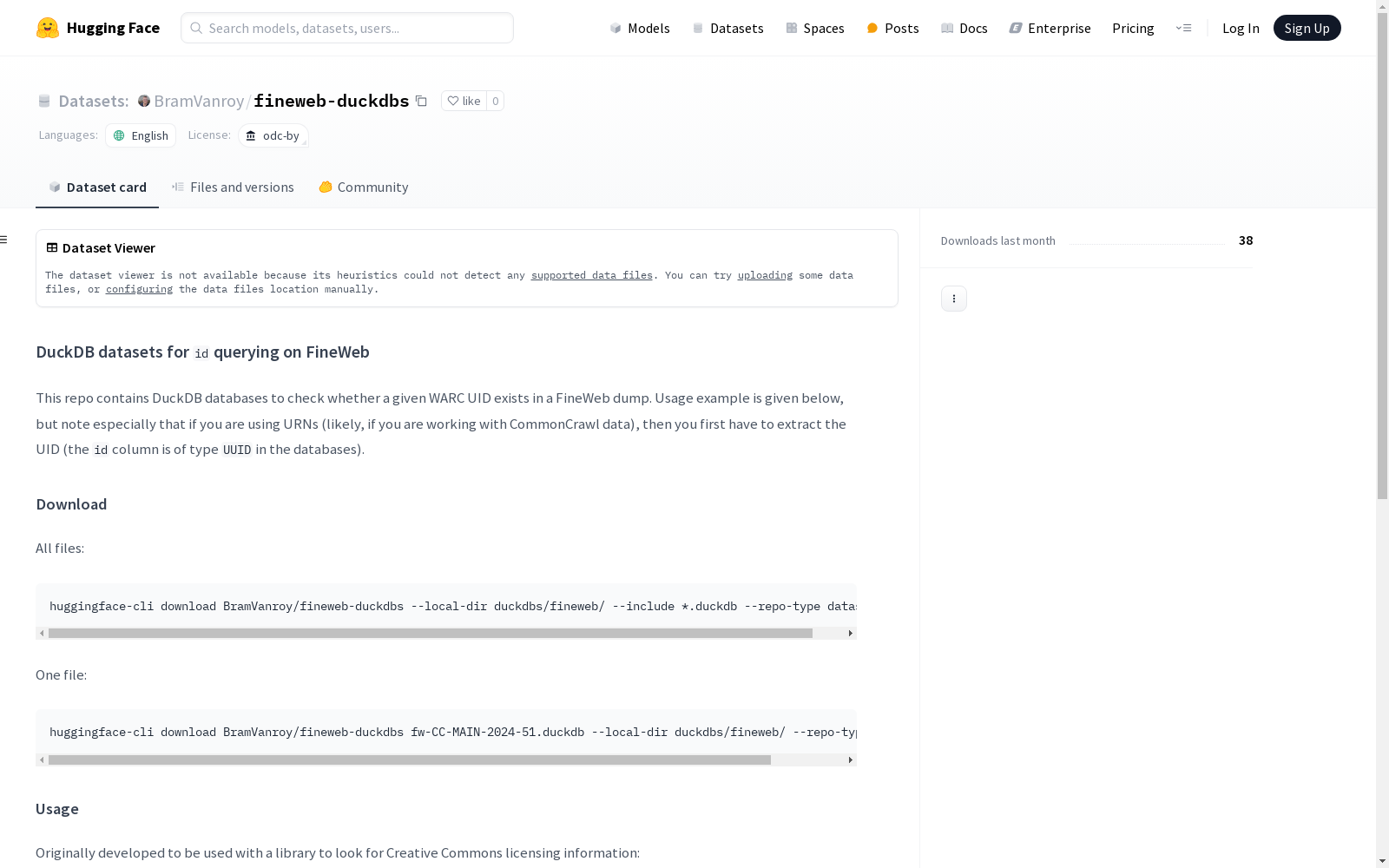The height and width of the screenshot is (868, 1389).
Task: Click the 'DuckDB datasets for id querying' heading
Action: click(x=202, y=352)
